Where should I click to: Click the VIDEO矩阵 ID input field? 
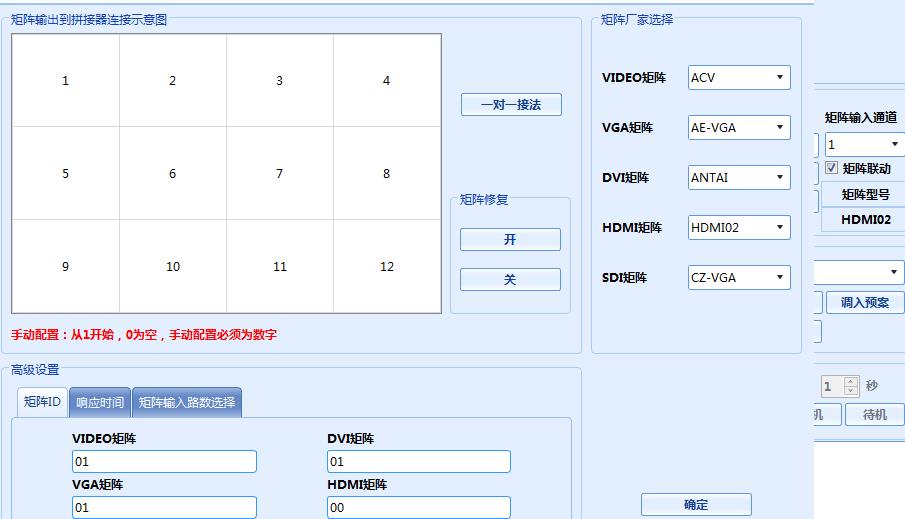point(164,462)
